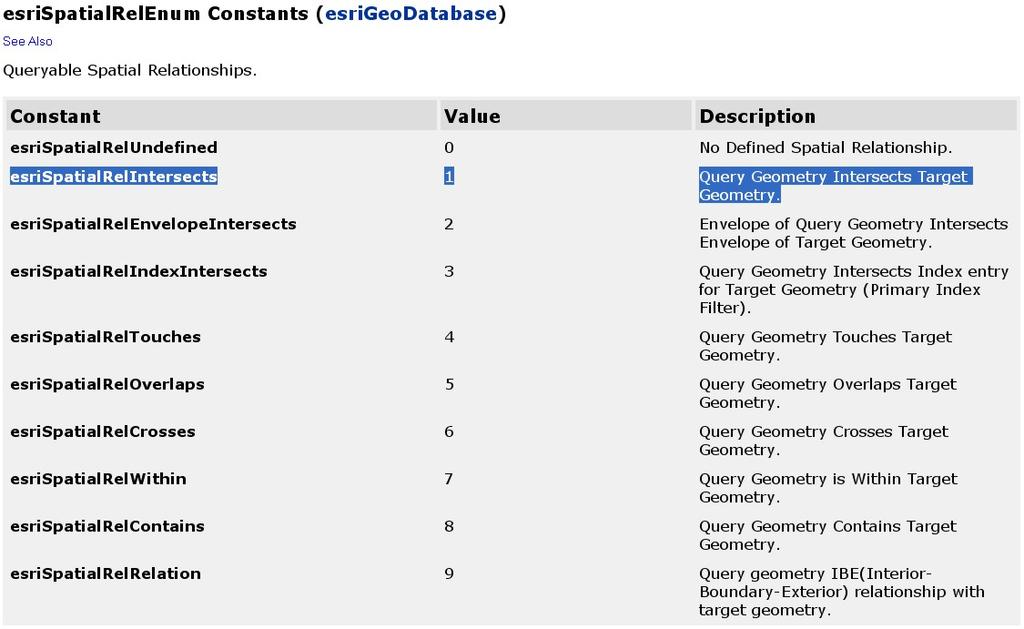Viewport: 1024px width, 629px height.
Task: Click value 9 in the esriSpatialRelRelation row
Action: coord(449,573)
